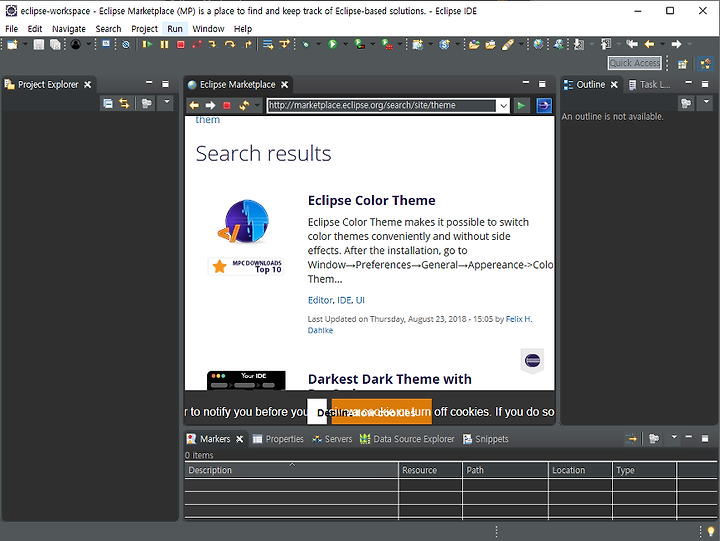Open the Window menu
Image resolution: width=720 pixels, height=541 pixels.
tap(208, 29)
